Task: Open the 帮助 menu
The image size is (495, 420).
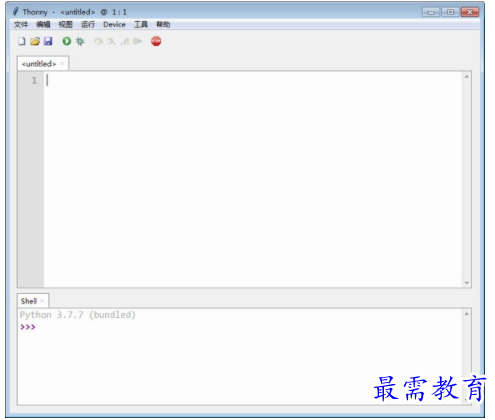Action: (163, 24)
